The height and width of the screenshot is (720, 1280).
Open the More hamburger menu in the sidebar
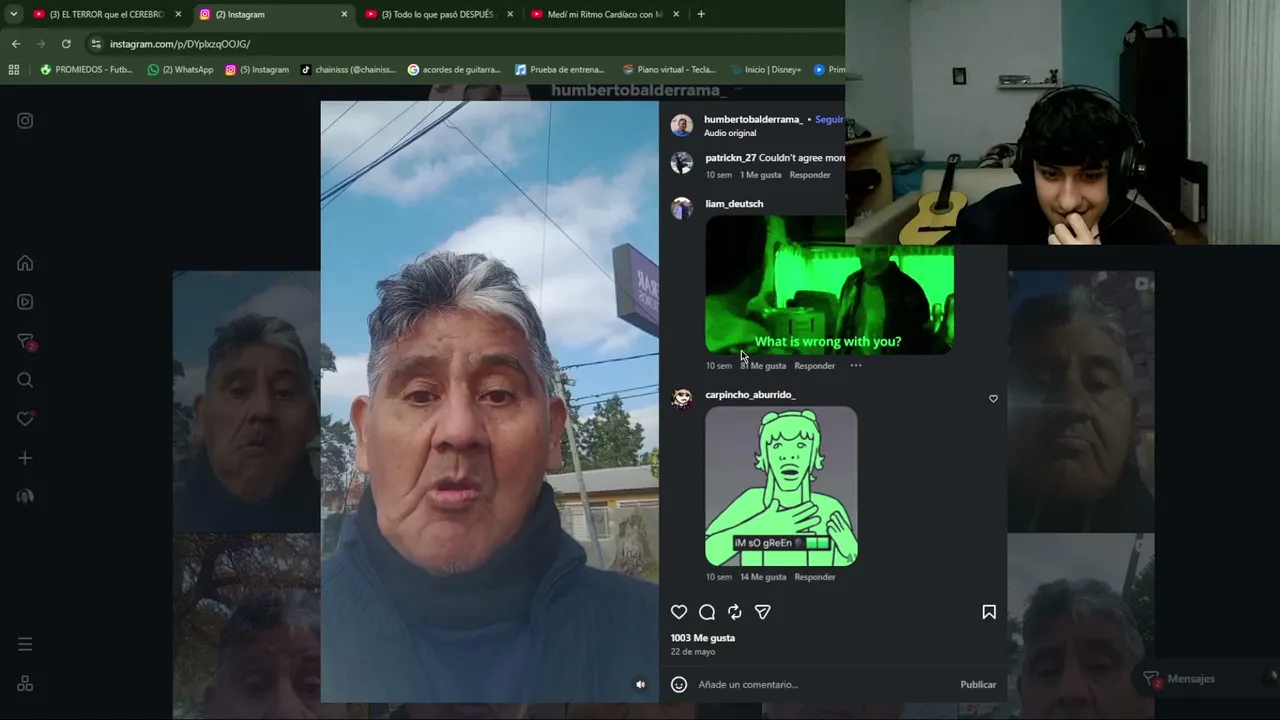(25, 644)
